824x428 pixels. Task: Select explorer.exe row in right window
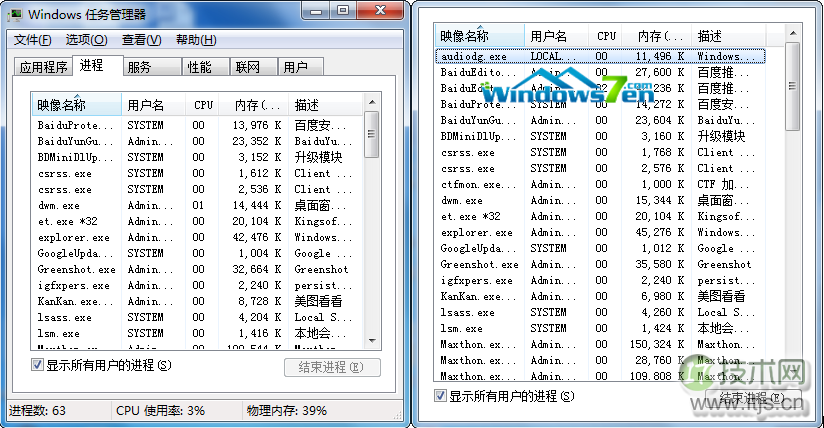(600, 232)
